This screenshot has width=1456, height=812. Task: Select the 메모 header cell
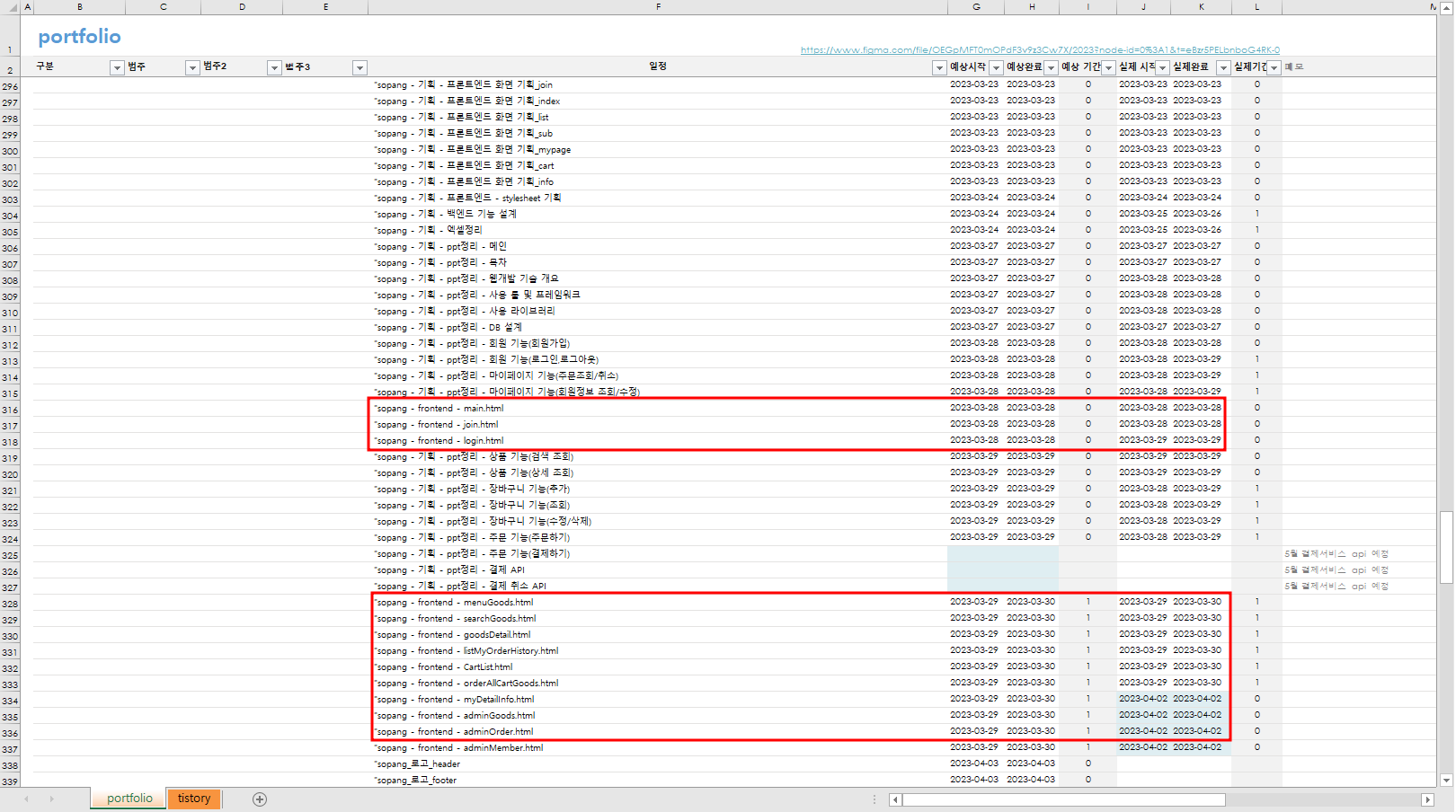pos(1294,67)
